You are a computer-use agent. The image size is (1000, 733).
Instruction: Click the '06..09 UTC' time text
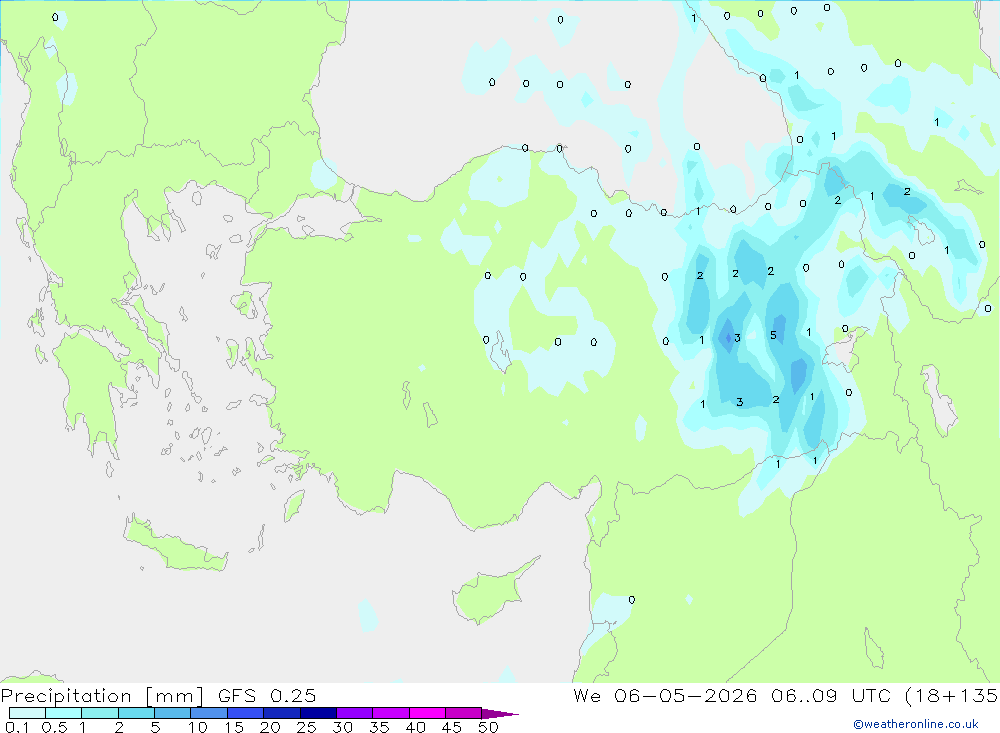click(x=830, y=695)
